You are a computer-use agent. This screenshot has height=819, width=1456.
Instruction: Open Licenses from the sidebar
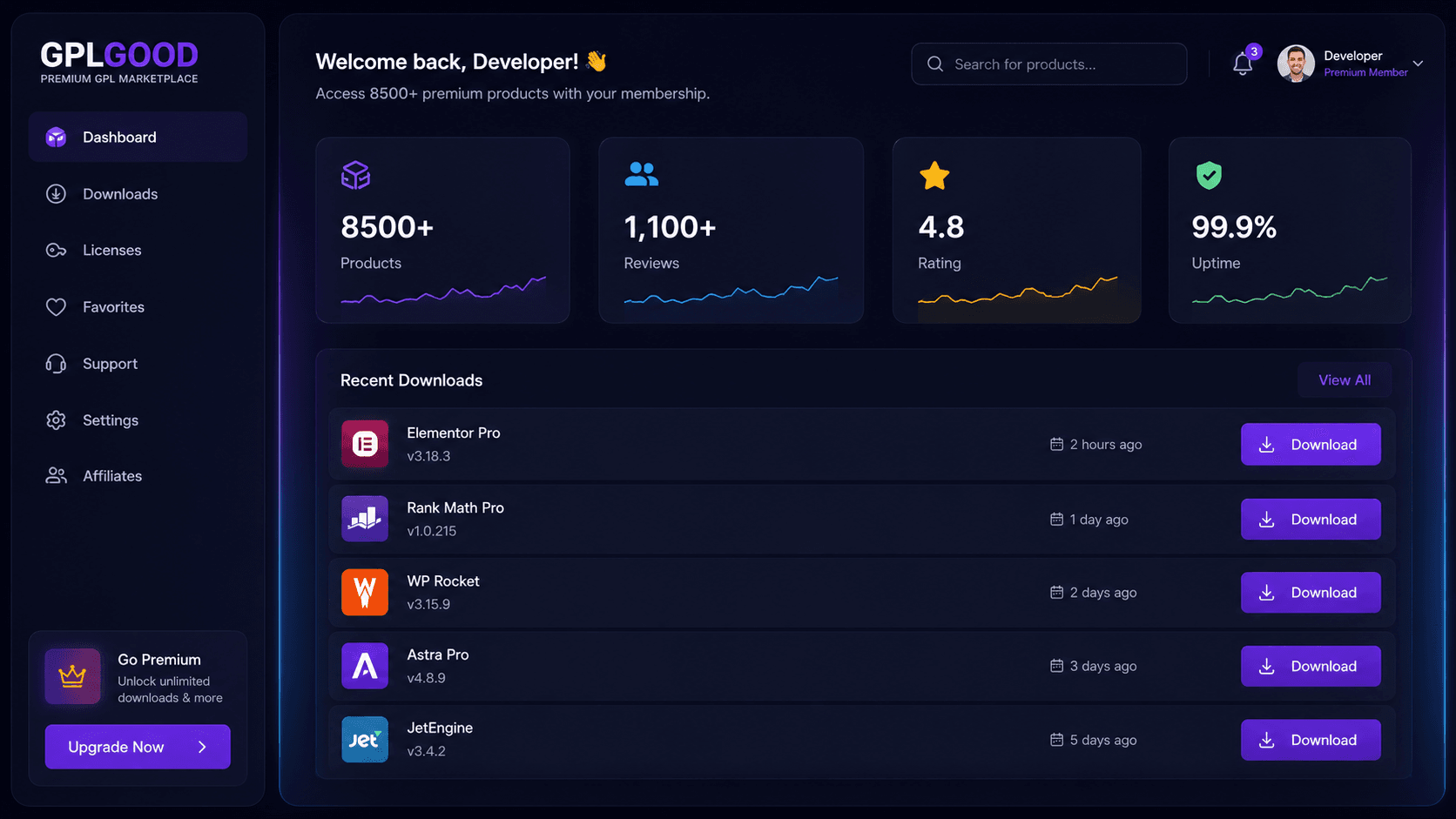111,251
